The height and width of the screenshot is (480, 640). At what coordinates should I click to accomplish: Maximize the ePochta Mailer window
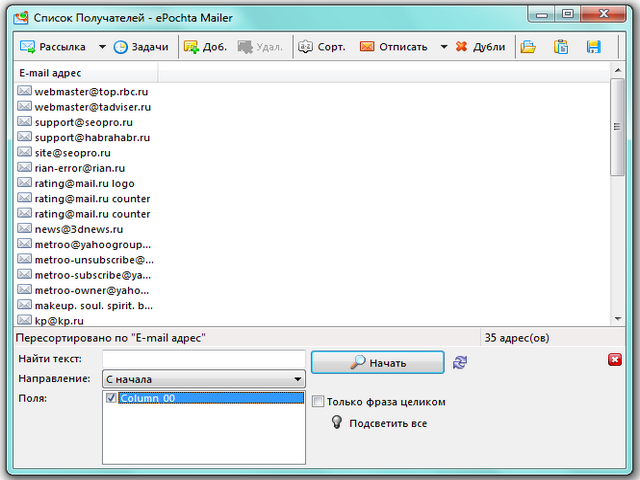567,14
